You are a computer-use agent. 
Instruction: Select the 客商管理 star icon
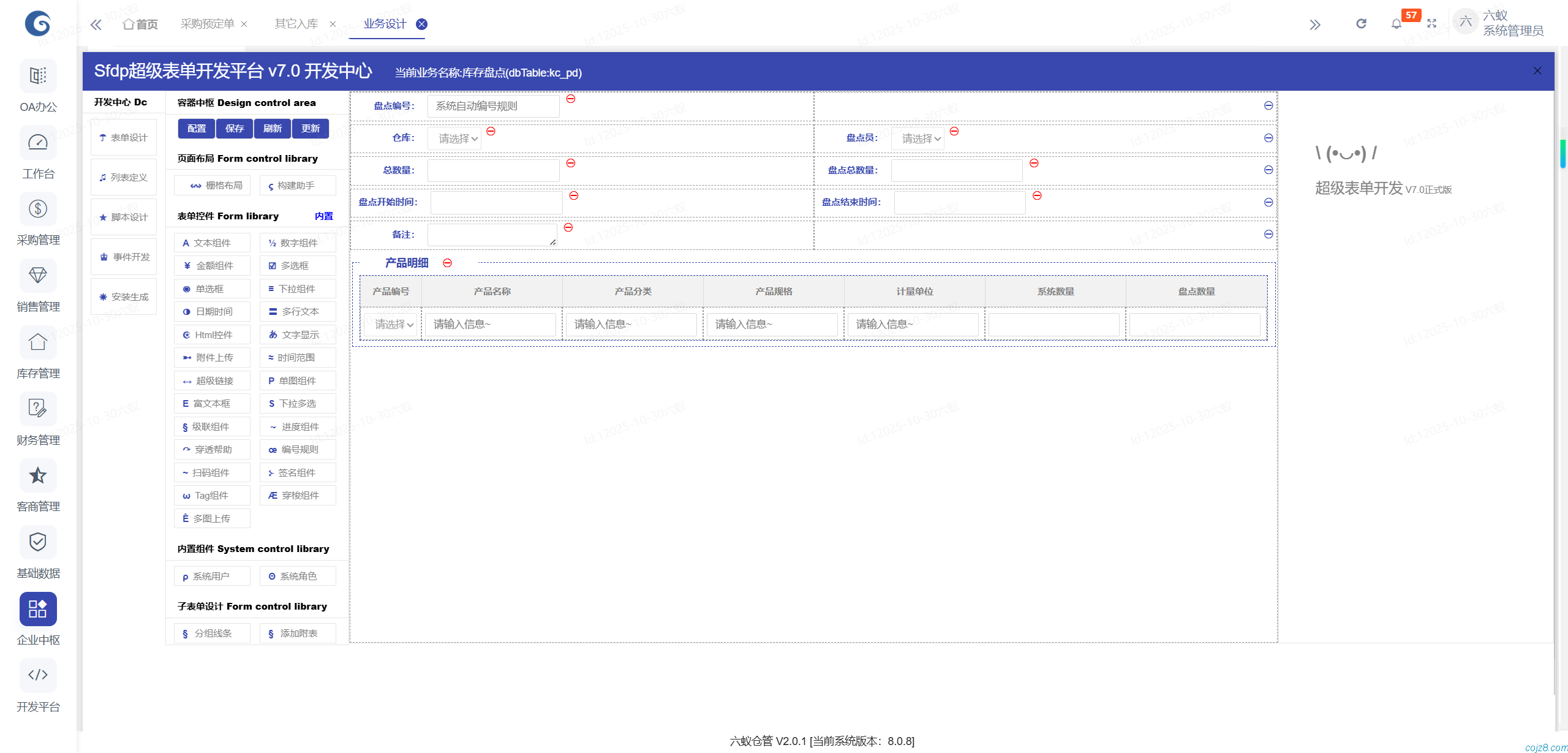pos(38,475)
